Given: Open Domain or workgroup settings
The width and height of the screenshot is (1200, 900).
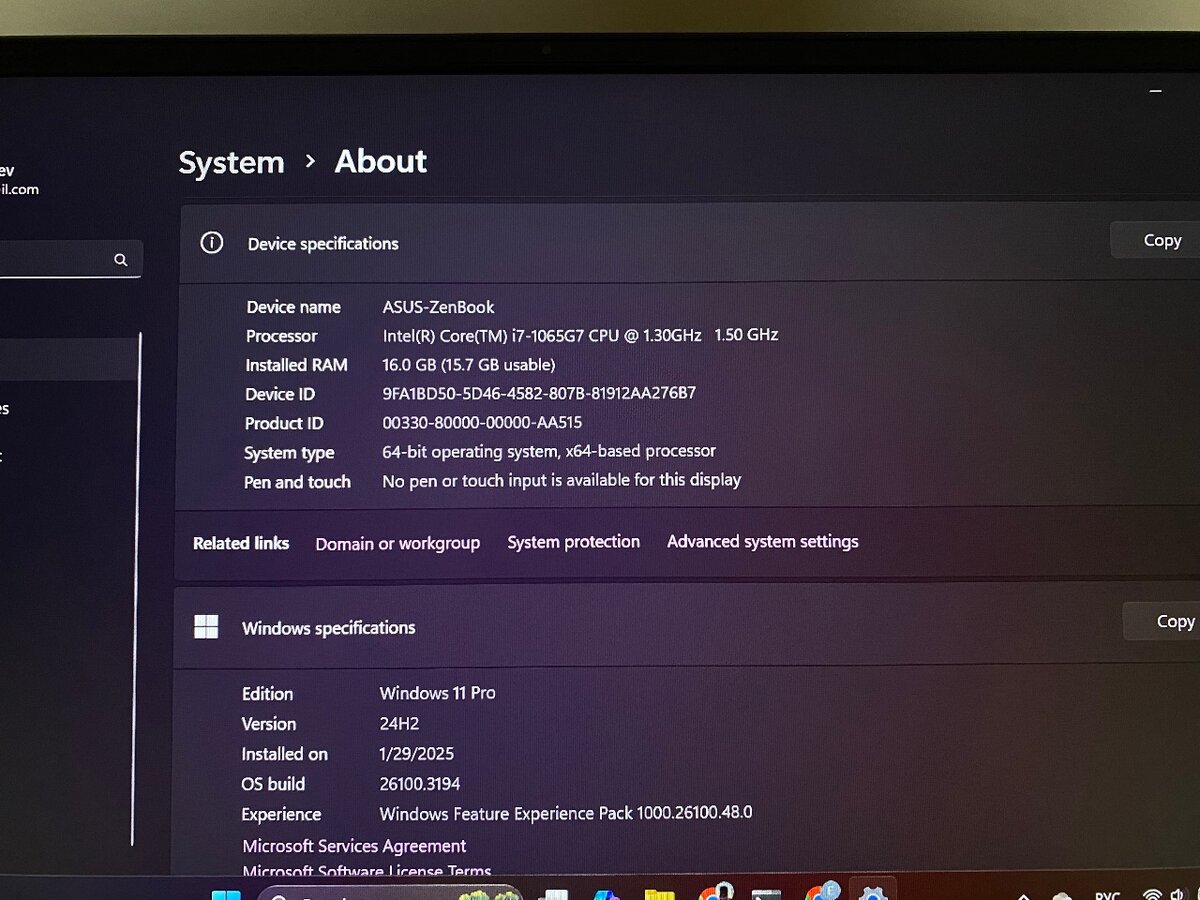Looking at the screenshot, I should 397,542.
